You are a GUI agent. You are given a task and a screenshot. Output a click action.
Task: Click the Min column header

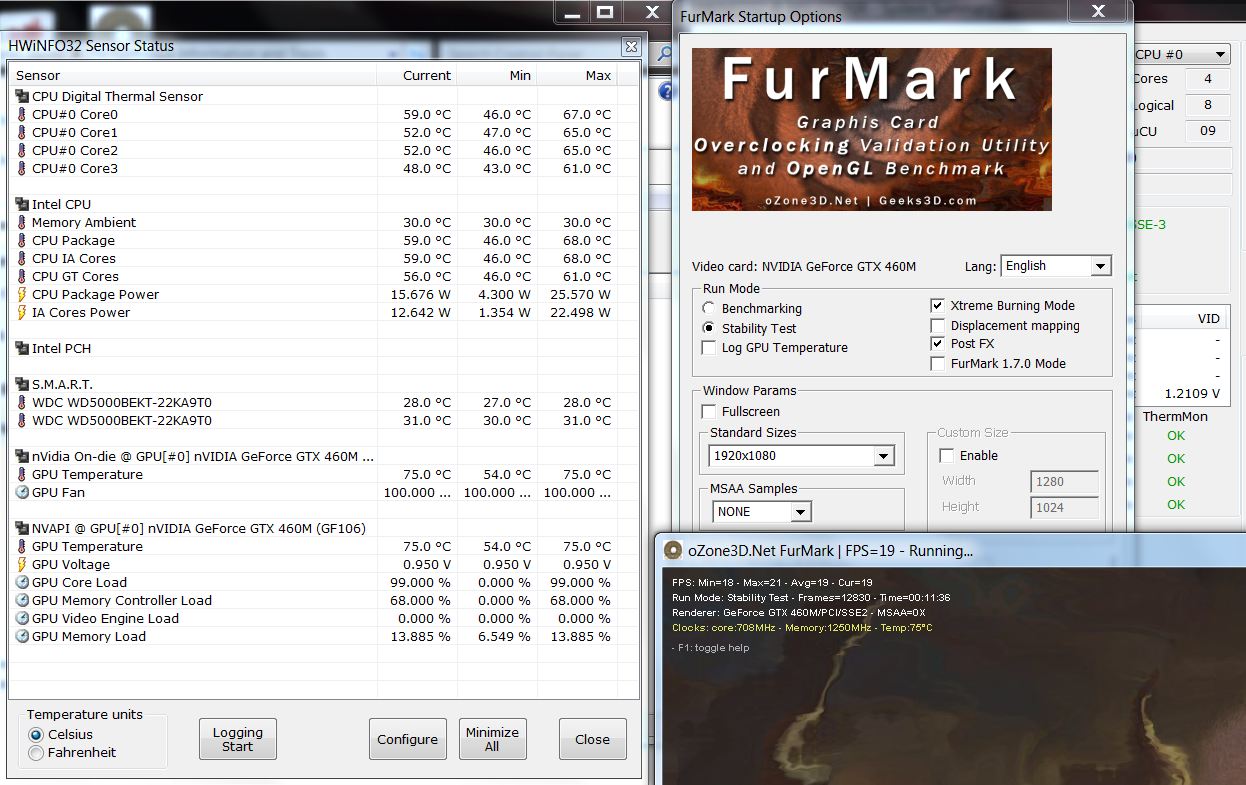[497, 75]
